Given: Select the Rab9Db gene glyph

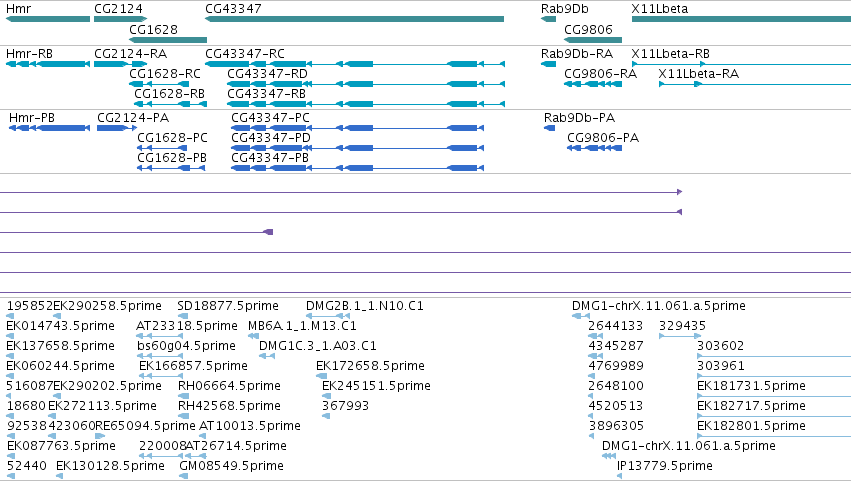Looking at the screenshot, I should tap(548, 19).
